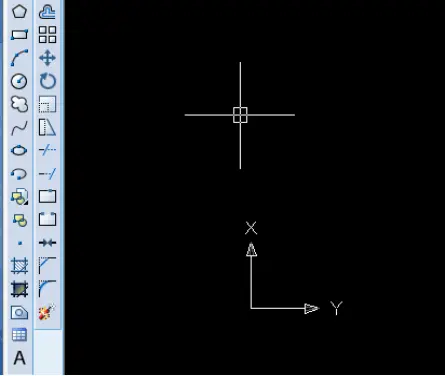Select the Rotate tool
Viewport: 445px width, 376px height.
pos(47,81)
